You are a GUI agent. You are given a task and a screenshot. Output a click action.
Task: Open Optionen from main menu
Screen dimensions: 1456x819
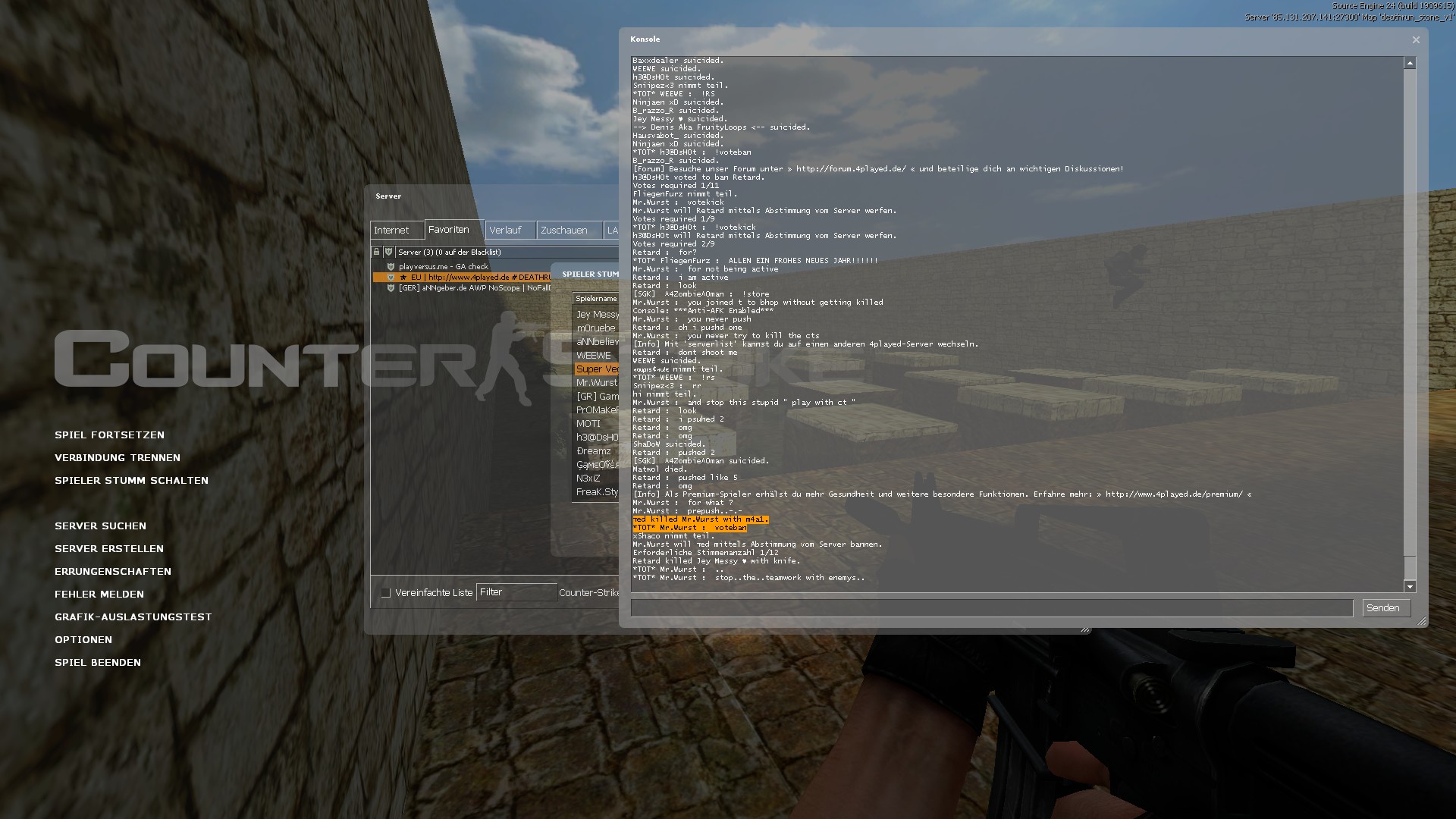(83, 640)
